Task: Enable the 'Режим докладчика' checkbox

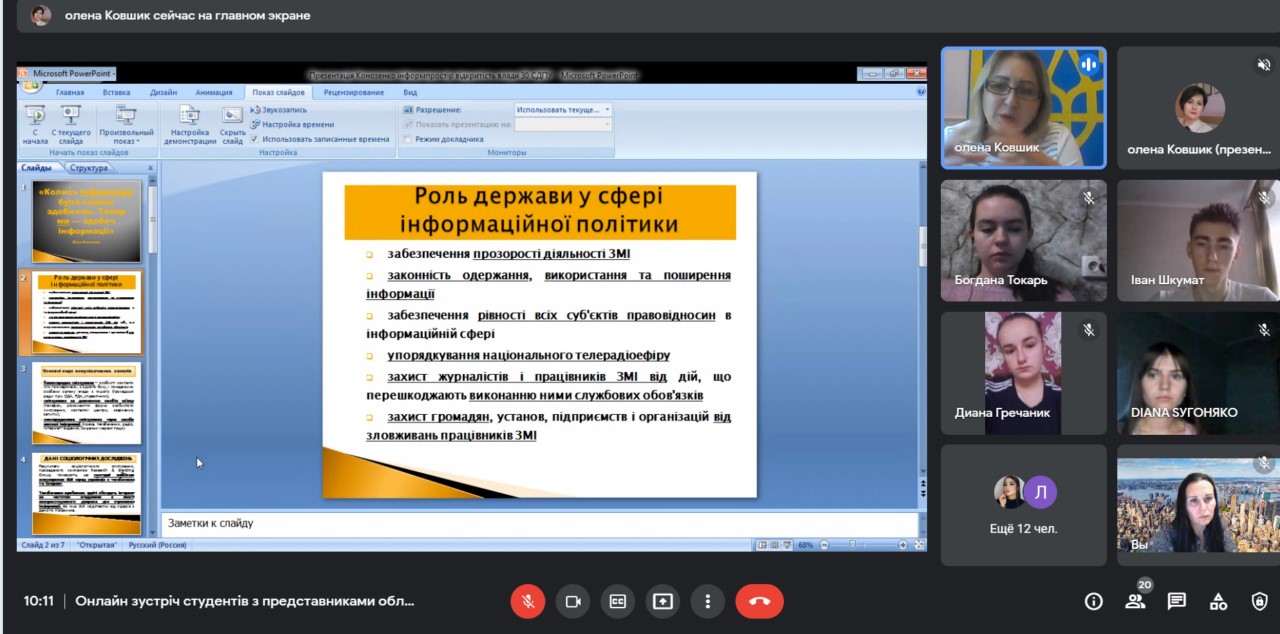Action: [x=408, y=139]
